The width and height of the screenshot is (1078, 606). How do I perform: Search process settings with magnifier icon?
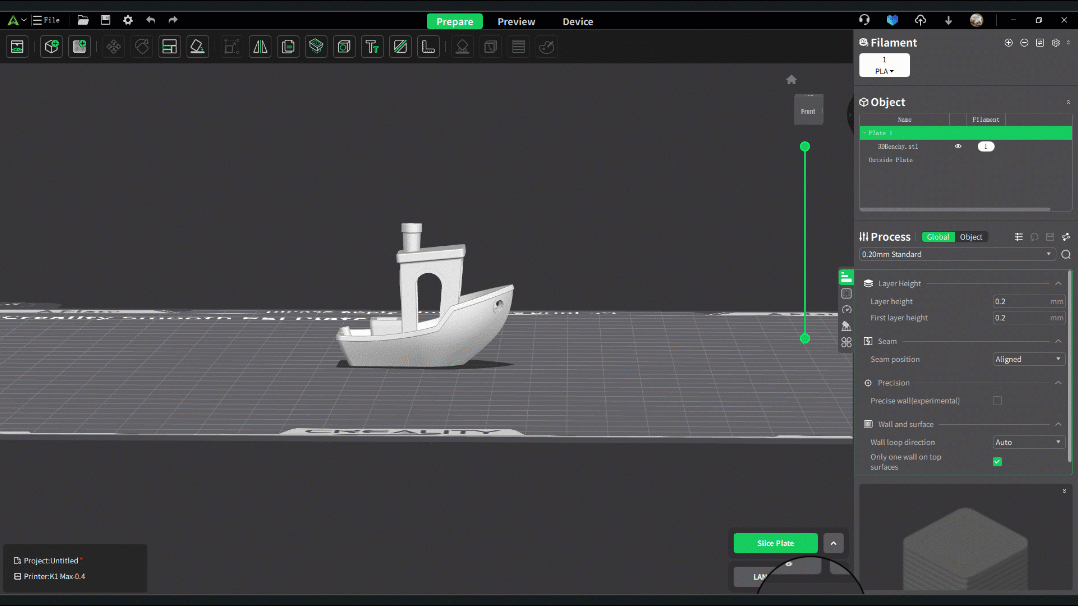coord(1066,255)
